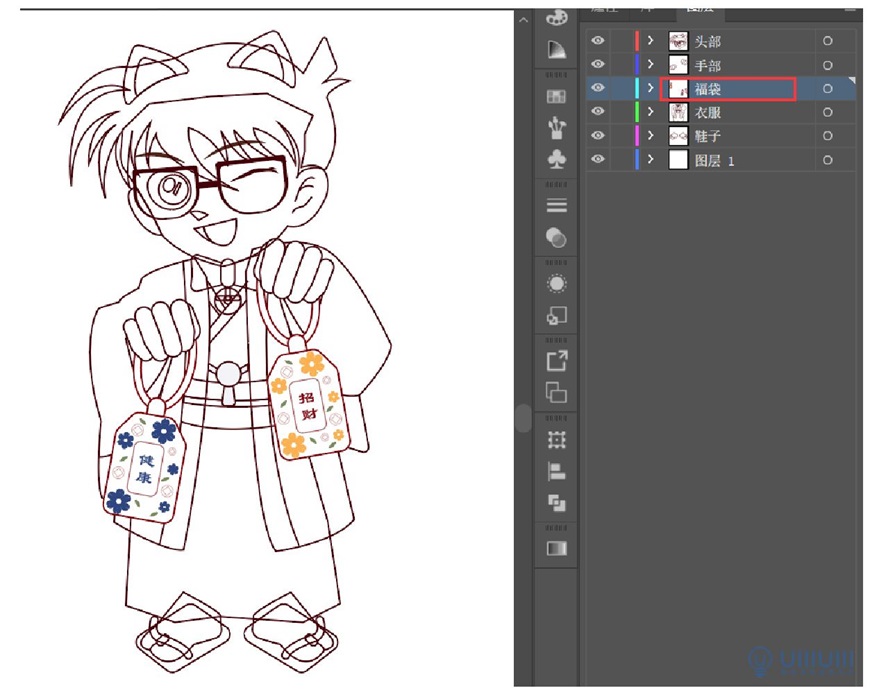Expand the 衣服 layer contents
This screenshot has width=870, height=695.
[x=651, y=111]
